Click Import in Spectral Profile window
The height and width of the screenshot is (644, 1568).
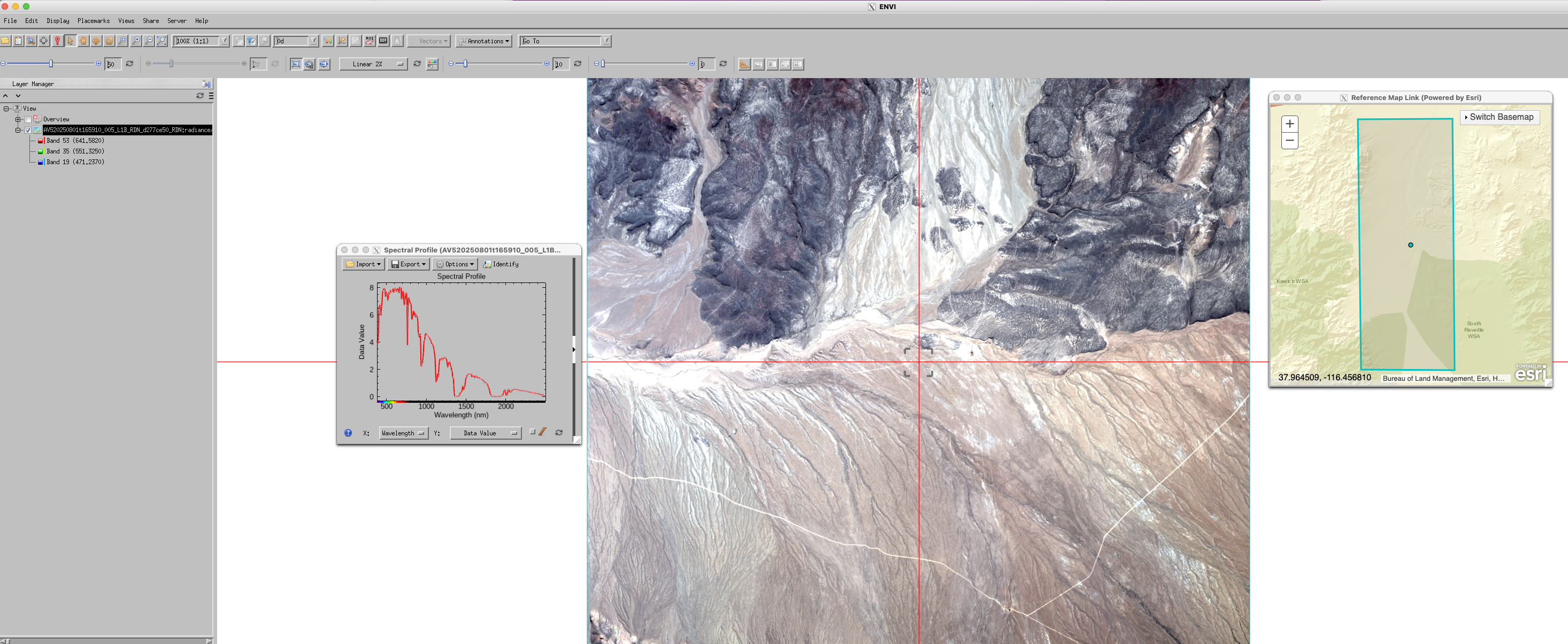point(364,264)
